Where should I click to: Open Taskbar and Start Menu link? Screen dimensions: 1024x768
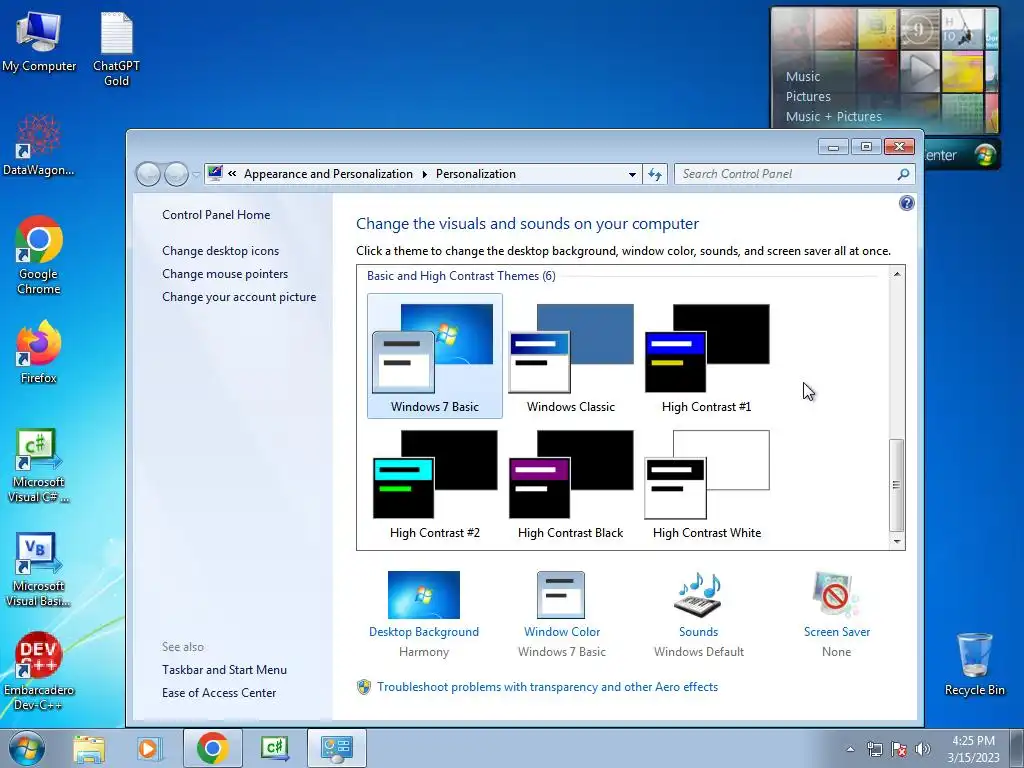coord(224,669)
